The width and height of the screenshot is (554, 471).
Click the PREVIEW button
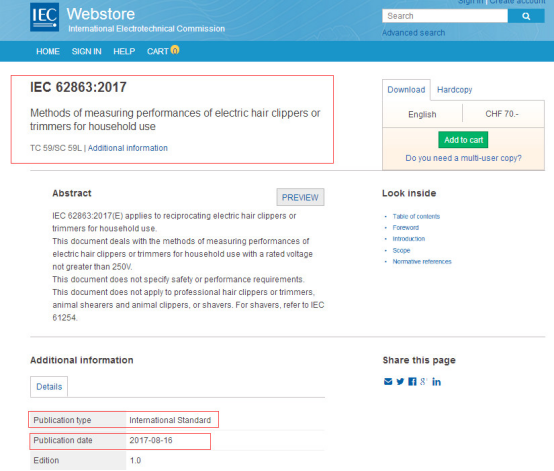(x=300, y=197)
